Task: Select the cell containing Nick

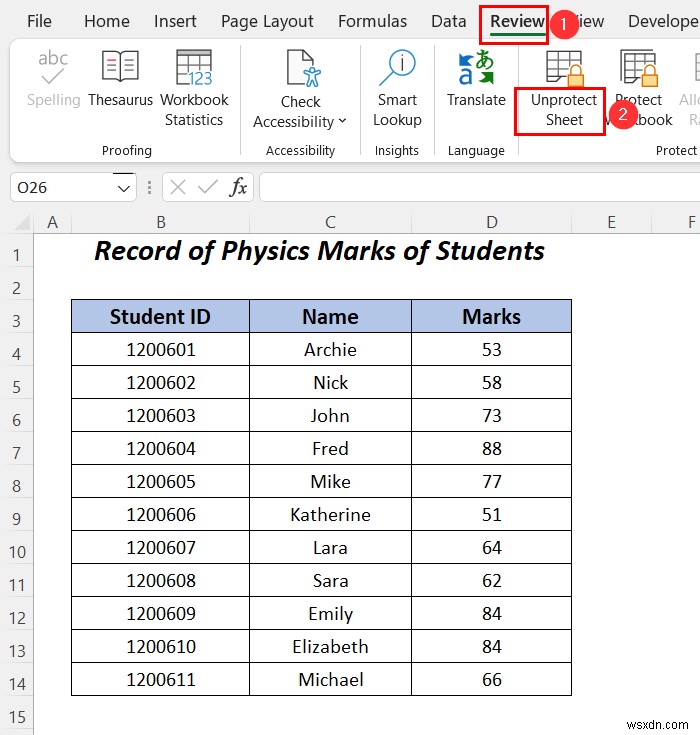Action: (x=330, y=382)
